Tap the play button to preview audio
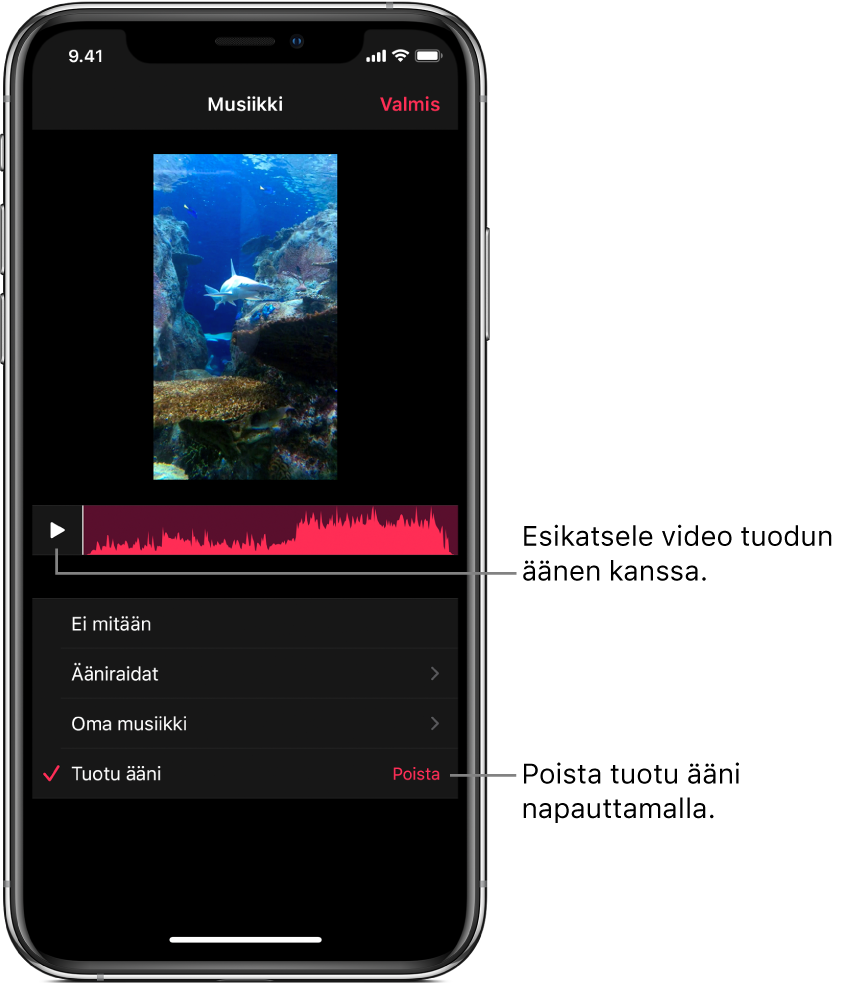 57,530
